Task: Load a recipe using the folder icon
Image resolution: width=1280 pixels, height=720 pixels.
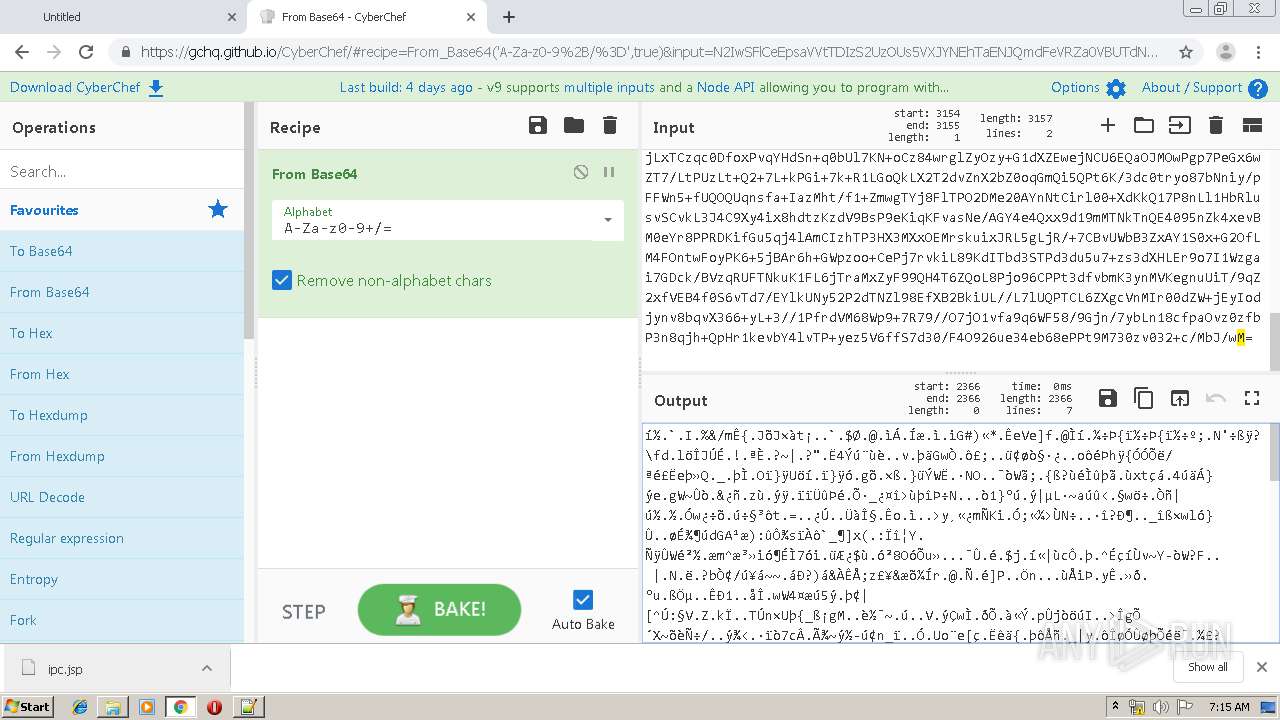Action: (574, 125)
